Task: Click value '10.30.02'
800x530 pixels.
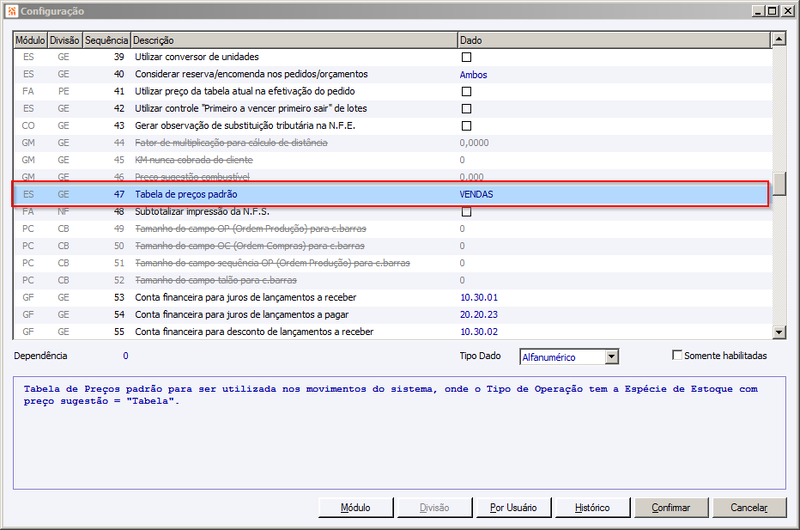Action: (479, 332)
